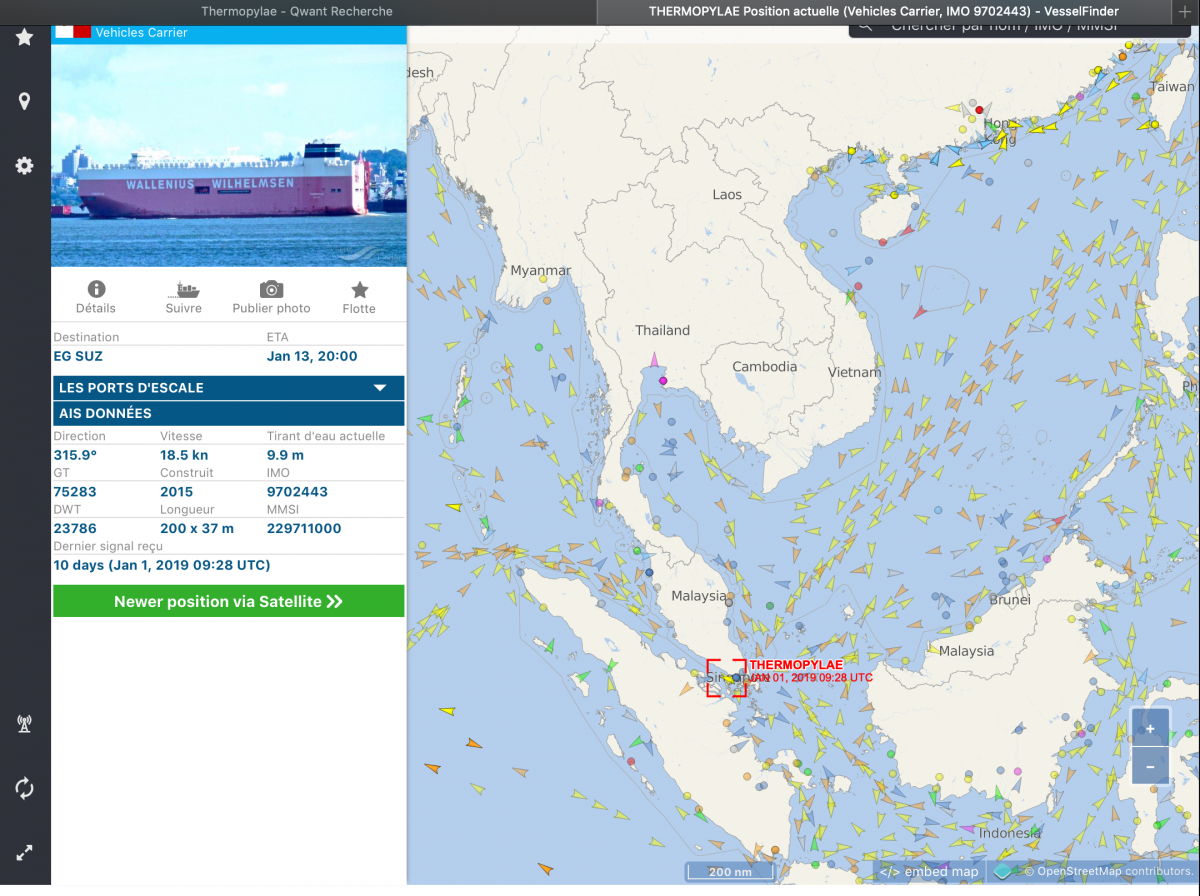Click GT value 75283
The height and width of the screenshot is (896, 1200).
(75, 492)
